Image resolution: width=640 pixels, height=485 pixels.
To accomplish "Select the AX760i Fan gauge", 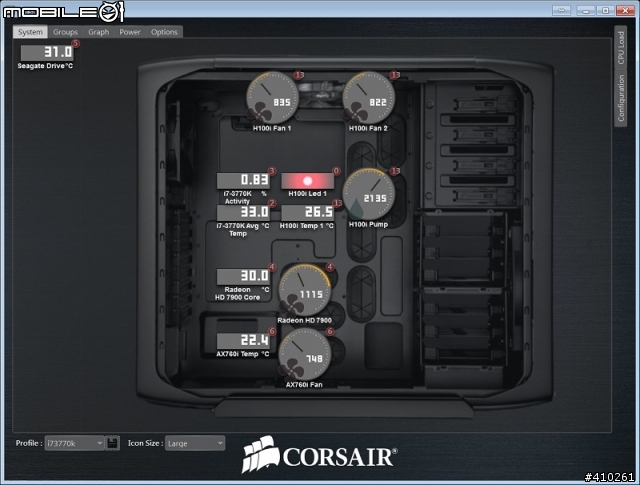I will 304,355.
